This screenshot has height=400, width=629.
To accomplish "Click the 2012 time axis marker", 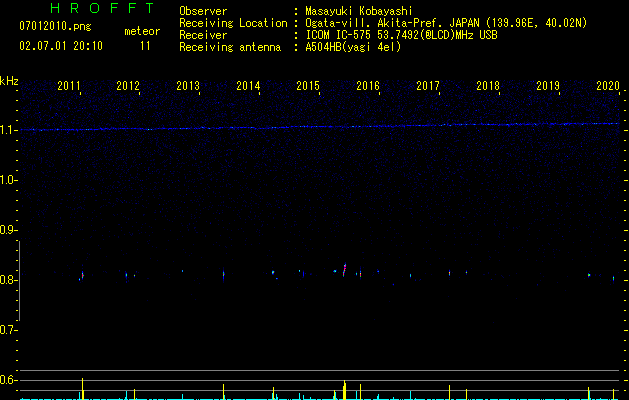I will coord(128,86).
